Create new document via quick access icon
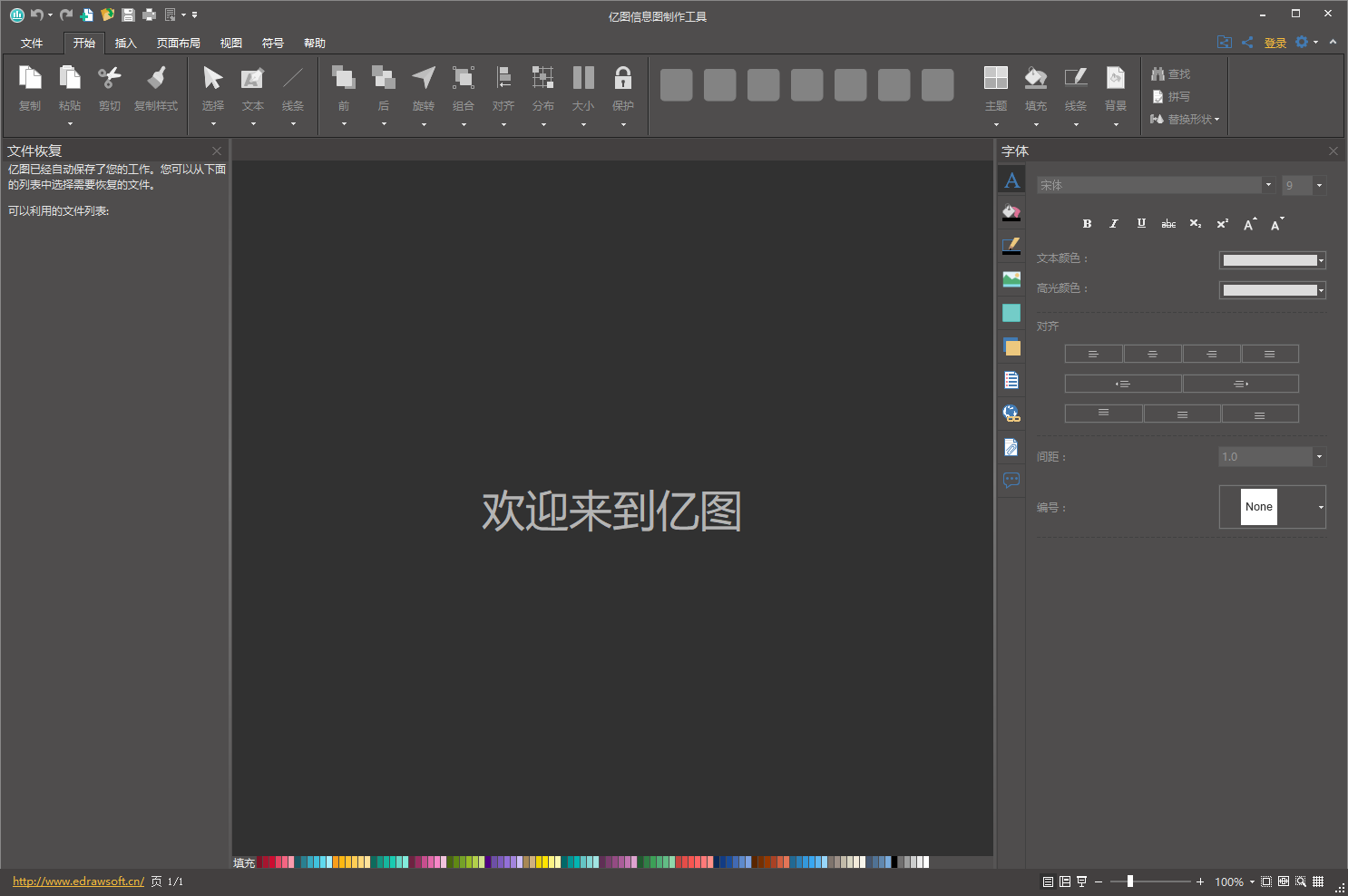The width and height of the screenshot is (1348, 896). 87,15
